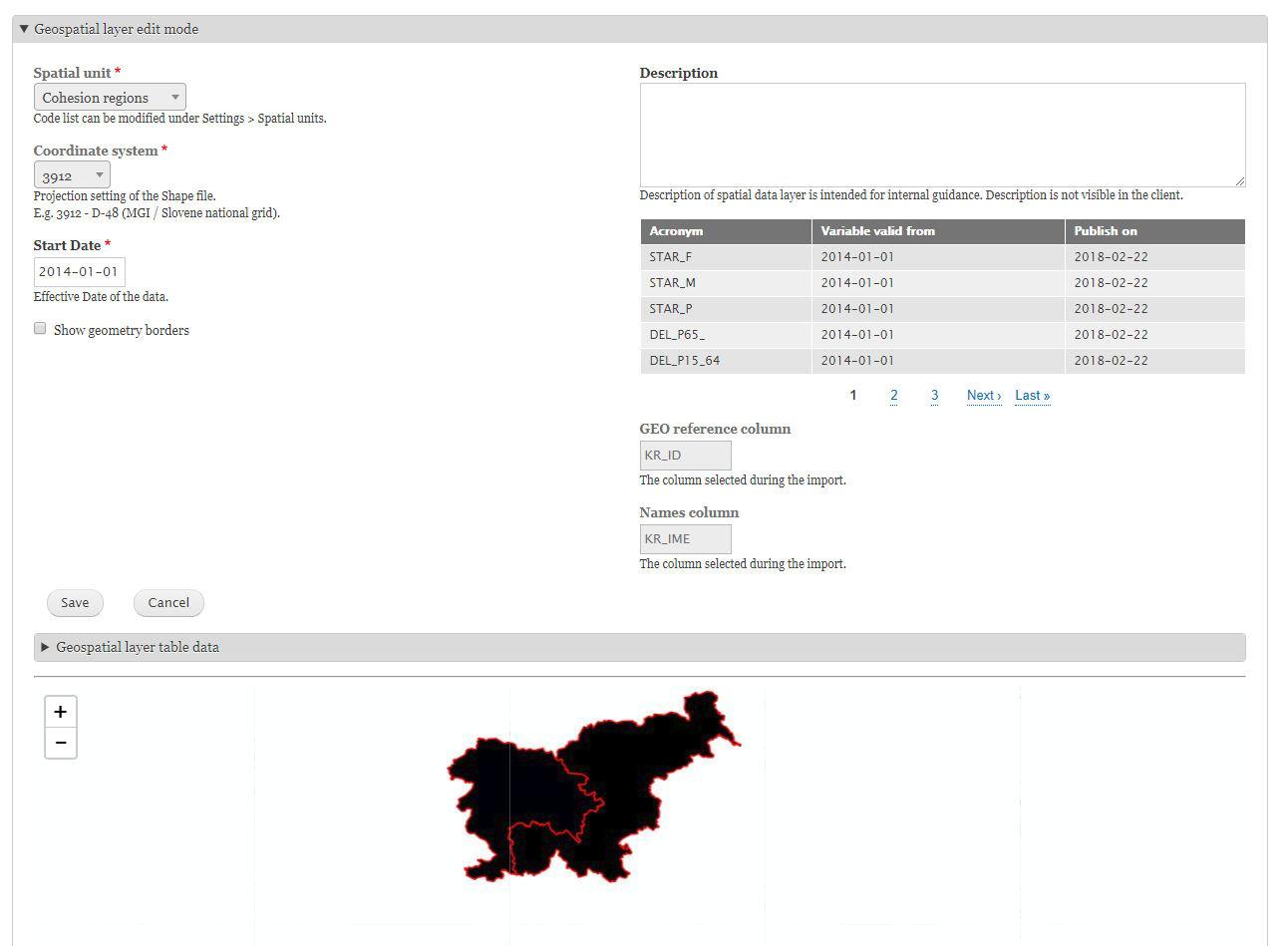This screenshot has height=946, width=1288.
Task: Enable Show geometry borders checkbox
Action: pyautogui.click(x=40, y=328)
